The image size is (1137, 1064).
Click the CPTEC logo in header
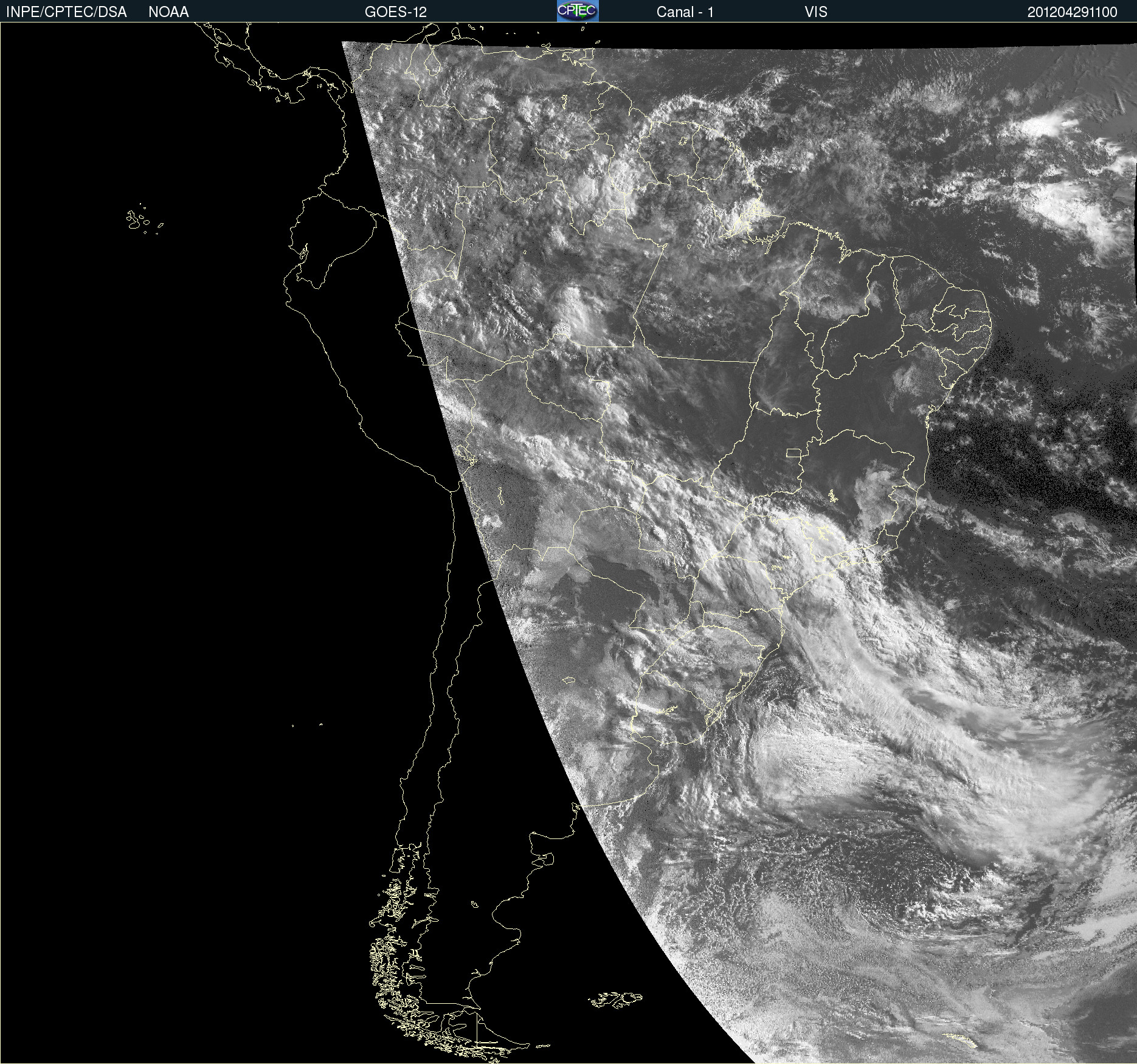pyautogui.click(x=578, y=11)
